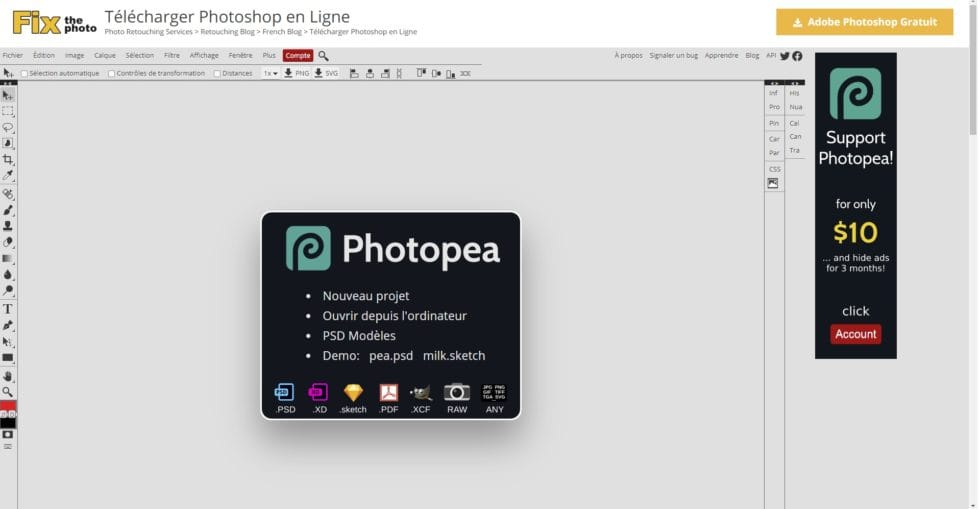Open search via magnifier next to Compte

click(x=323, y=56)
